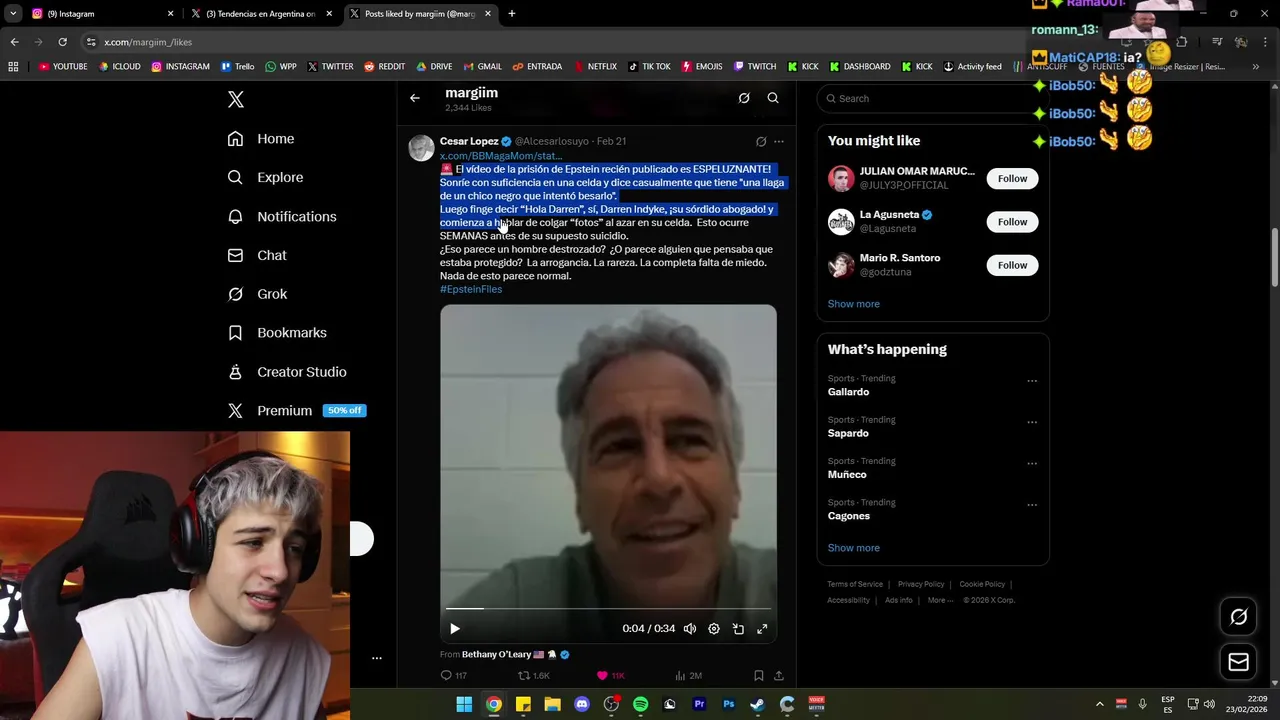
Task: Show hidden system tray icons
Action: (1100, 705)
